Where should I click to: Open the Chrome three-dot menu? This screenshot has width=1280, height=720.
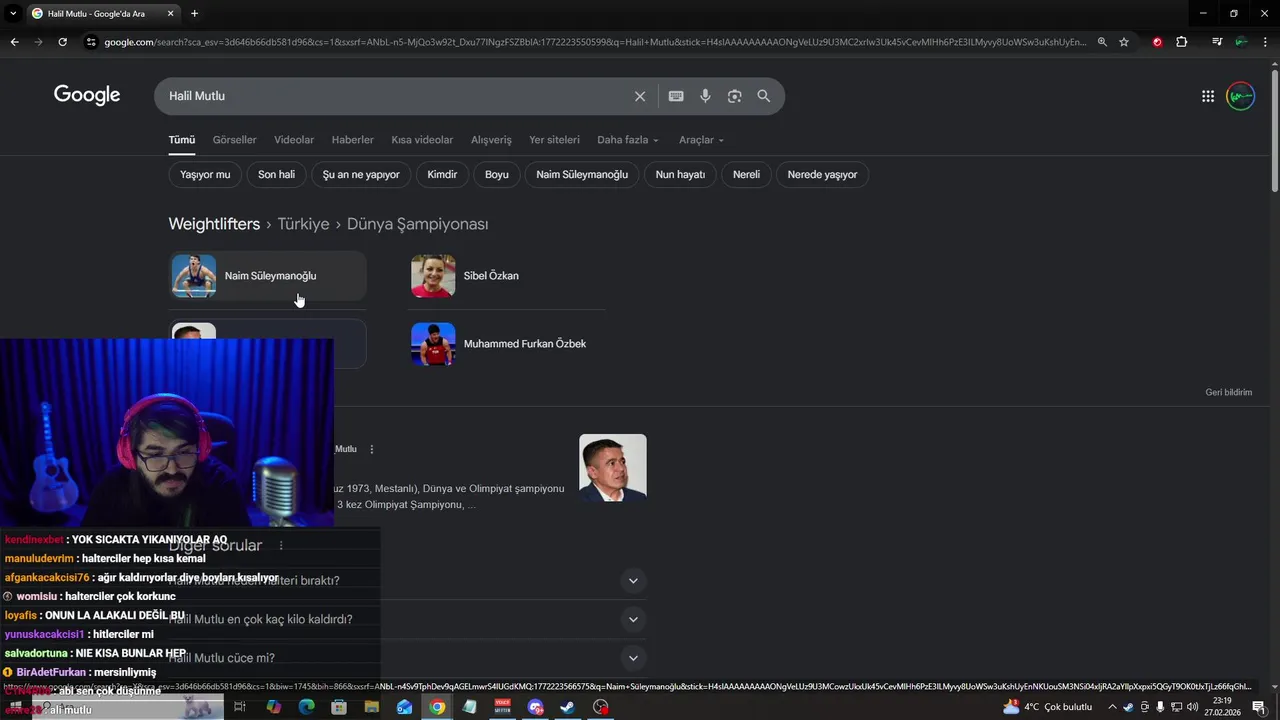tap(1265, 42)
